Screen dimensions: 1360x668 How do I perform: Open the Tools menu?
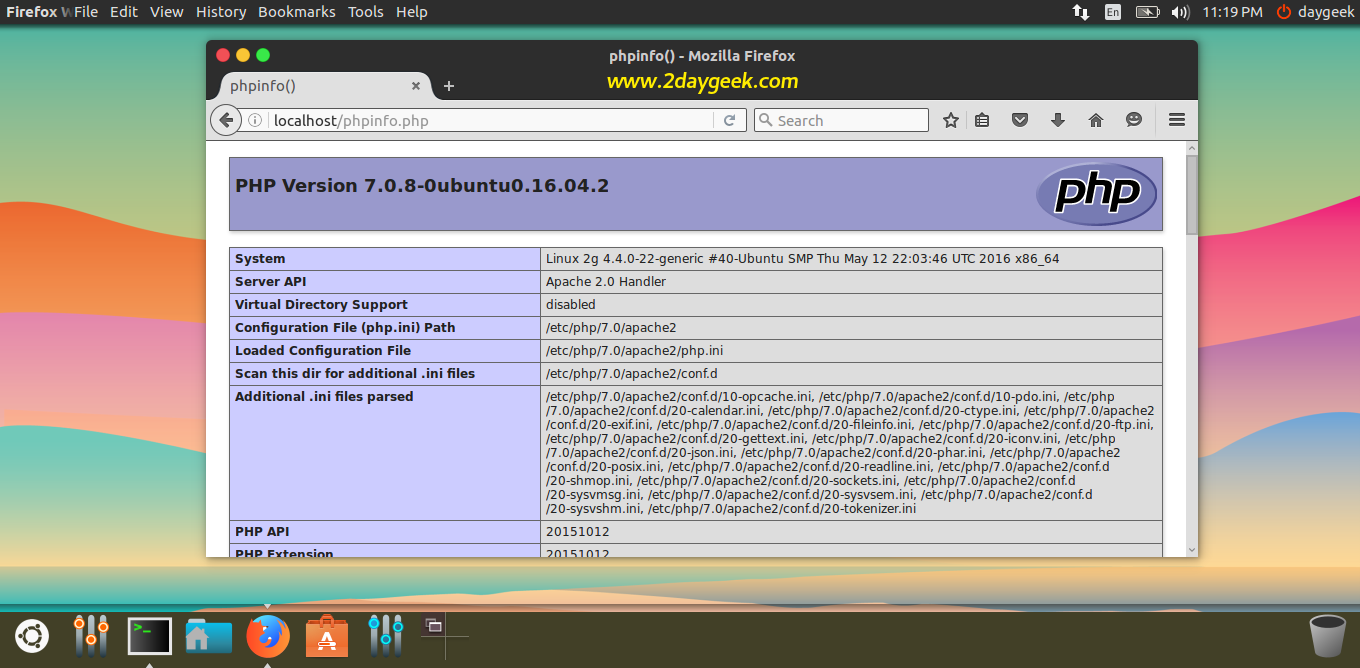[366, 12]
